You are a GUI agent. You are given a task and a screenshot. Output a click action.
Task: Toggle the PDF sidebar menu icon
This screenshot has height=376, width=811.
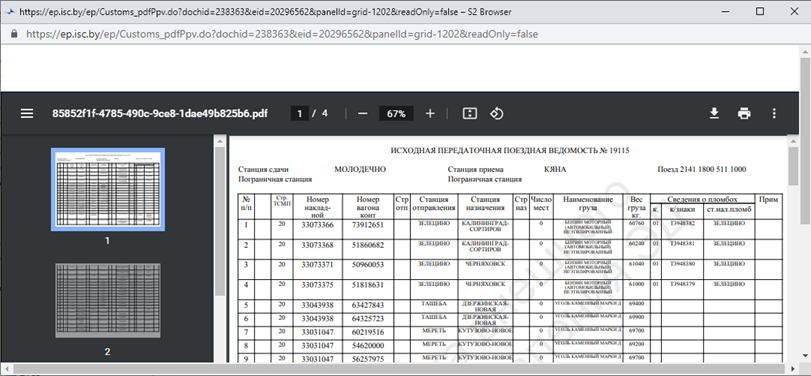(x=27, y=114)
